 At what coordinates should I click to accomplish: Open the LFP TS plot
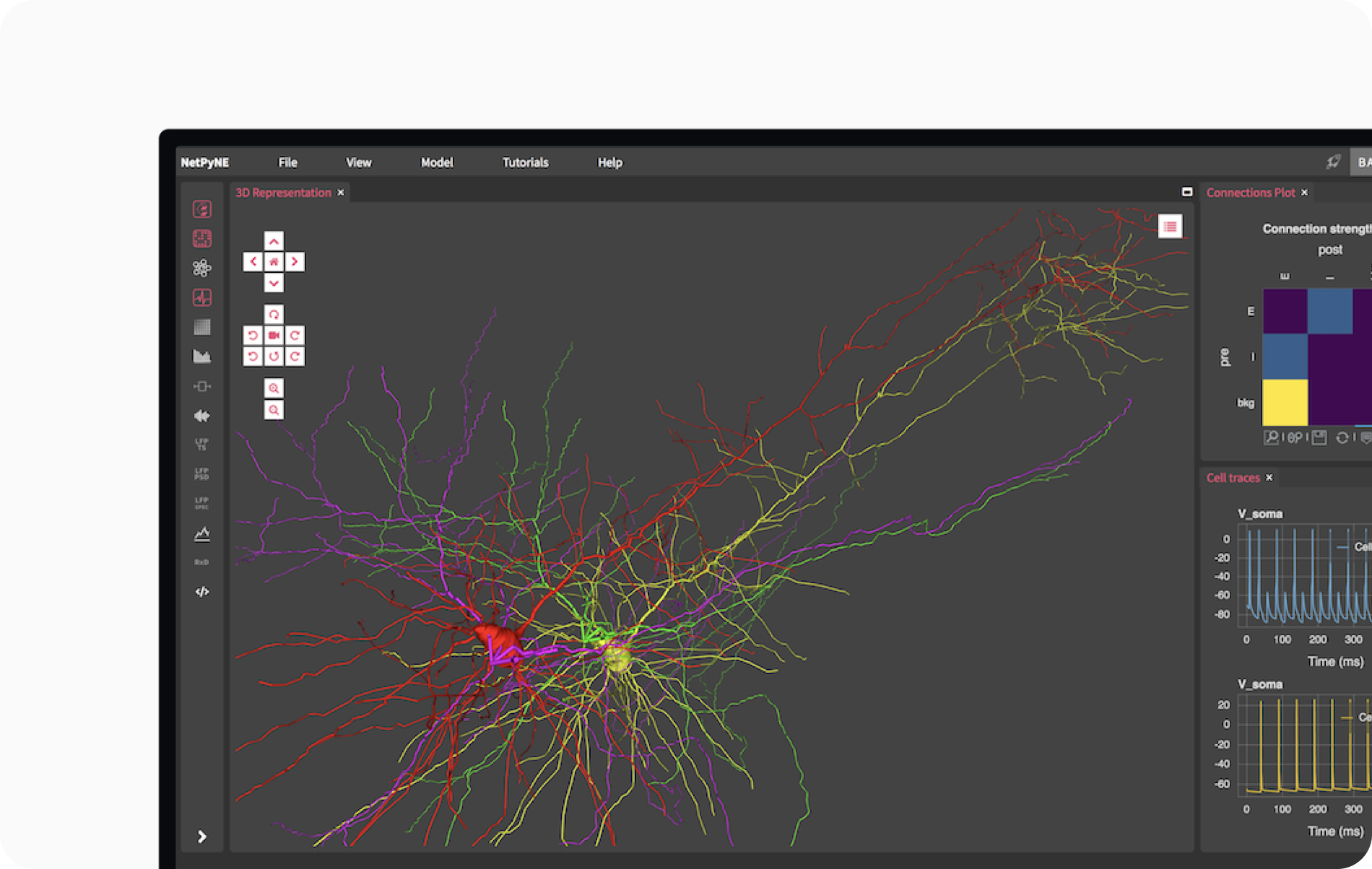coord(202,445)
